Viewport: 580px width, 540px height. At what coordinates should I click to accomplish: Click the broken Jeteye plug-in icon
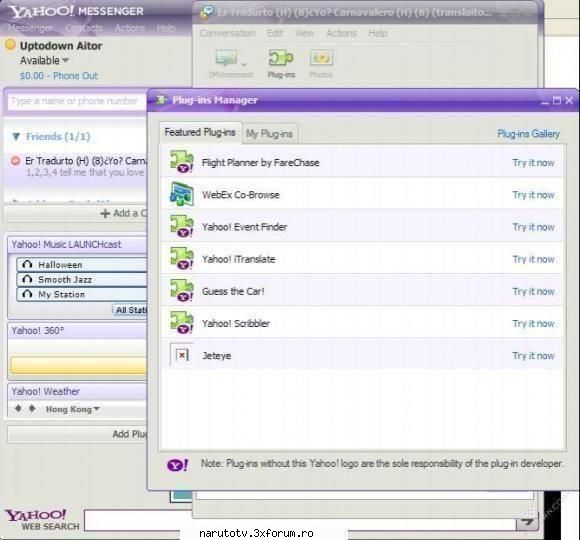pos(182,355)
